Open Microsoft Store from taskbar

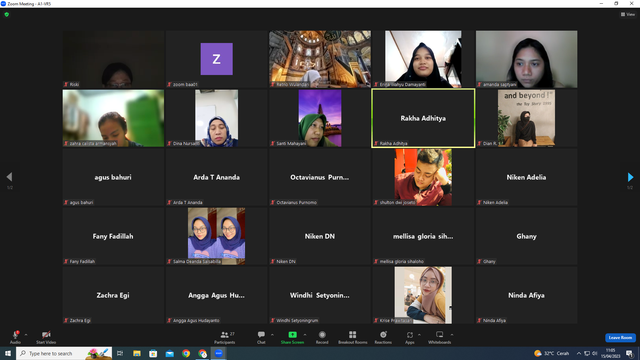pos(153,353)
